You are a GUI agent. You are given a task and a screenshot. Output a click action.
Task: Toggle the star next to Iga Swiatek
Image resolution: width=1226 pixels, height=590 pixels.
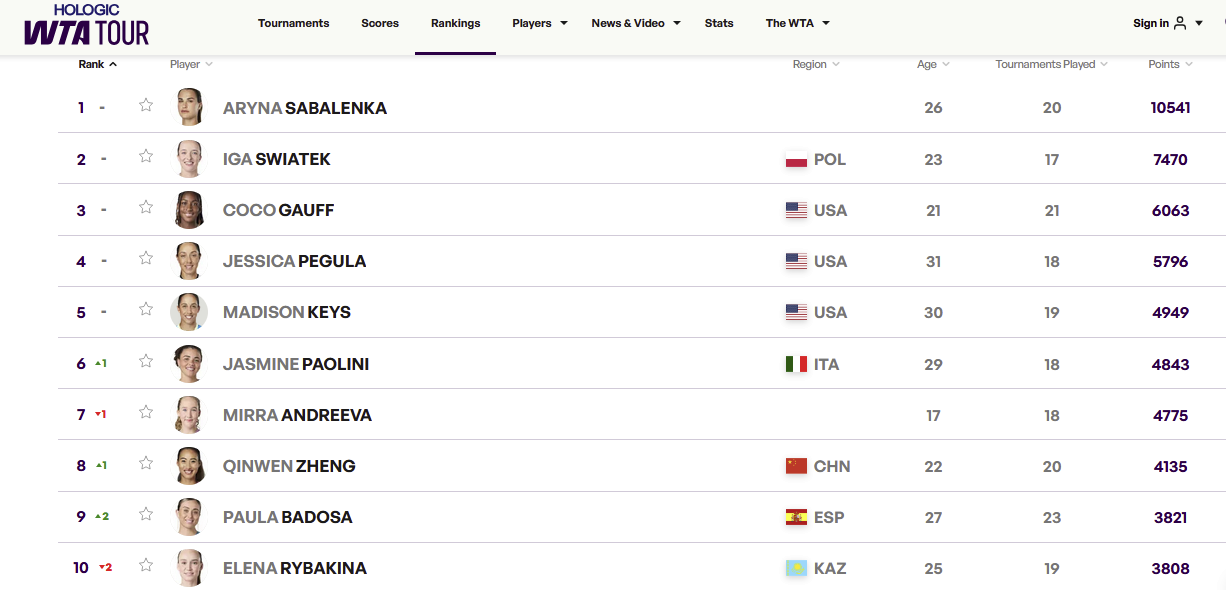pyautogui.click(x=146, y=156)
